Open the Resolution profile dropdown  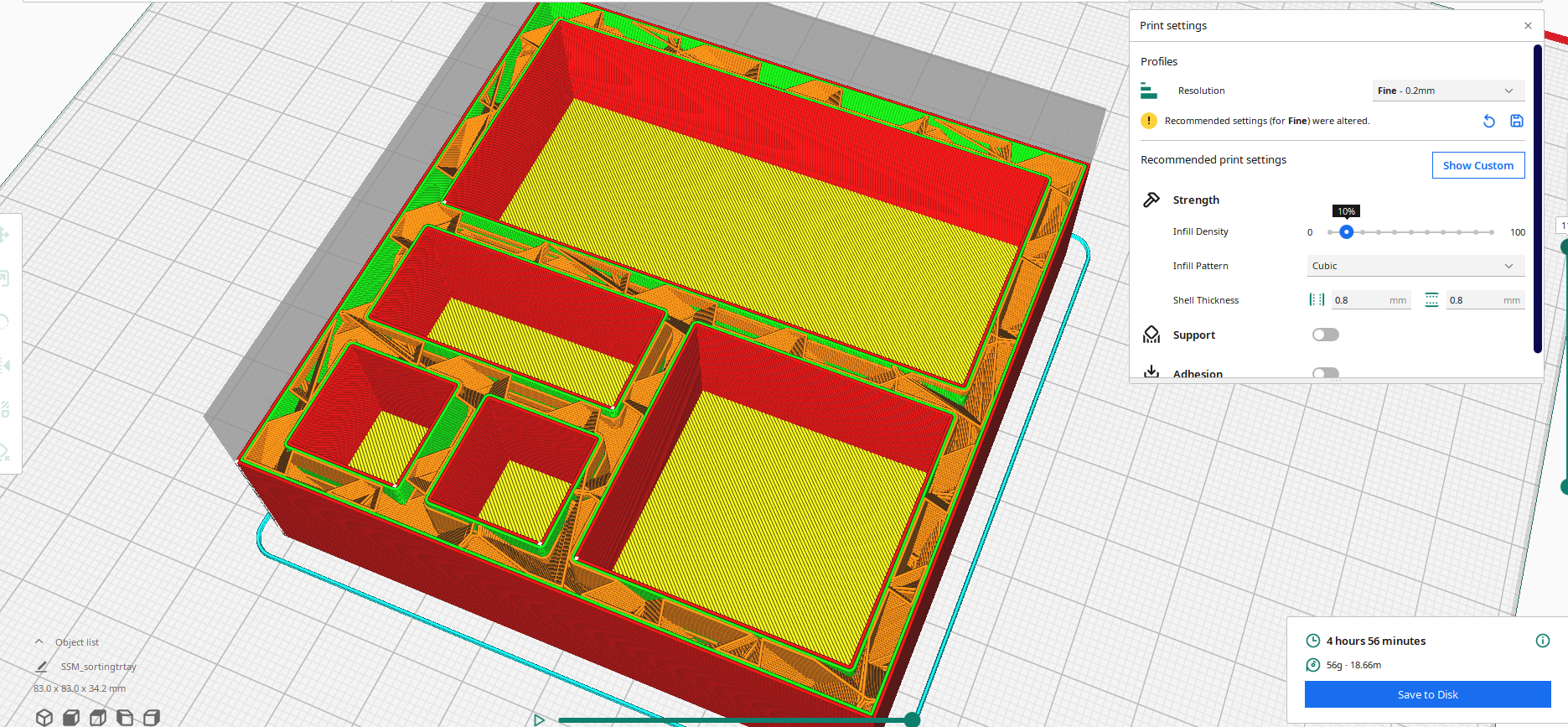click(x=1448, y=91)
